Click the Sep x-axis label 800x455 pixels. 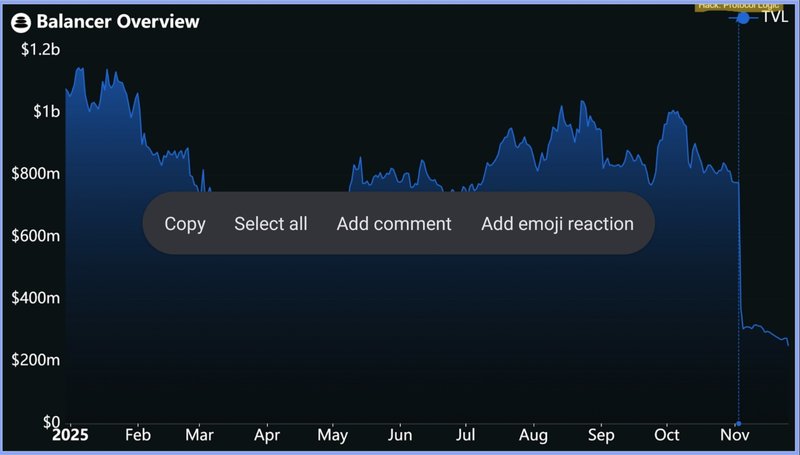[x=601, y=436]
